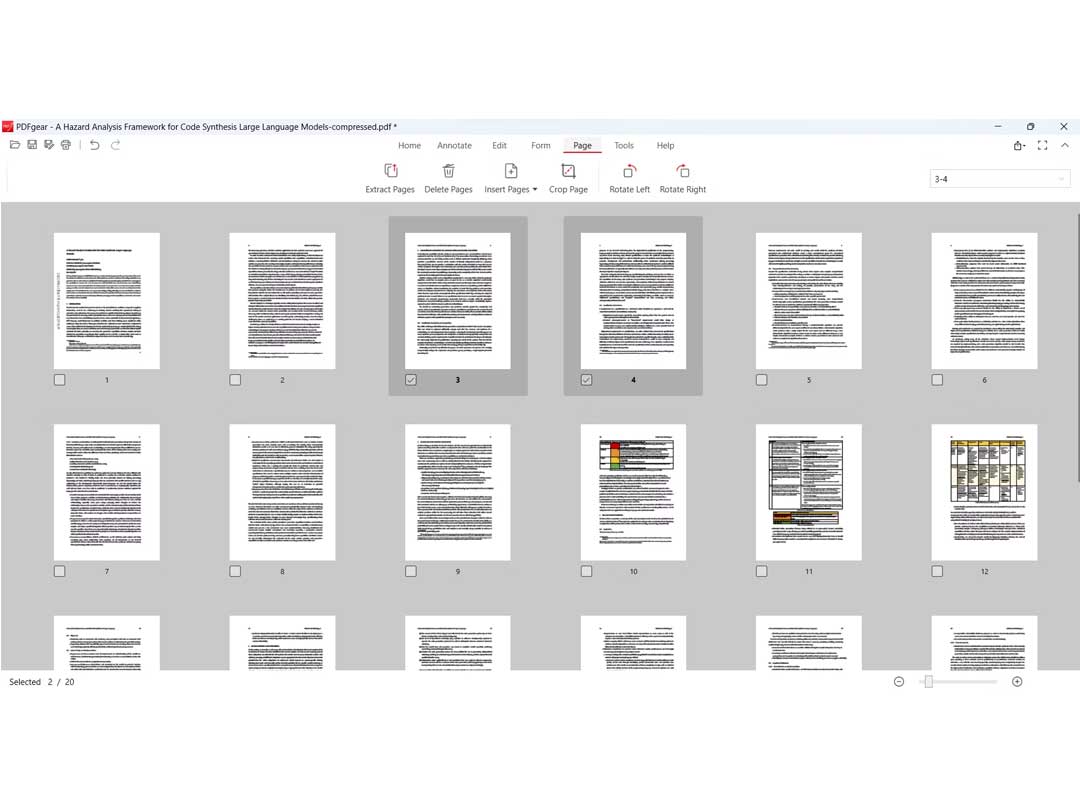Screen dimensions: 1080x810
Task: Select the page 5 thumbnail
Action: (809, 300)
